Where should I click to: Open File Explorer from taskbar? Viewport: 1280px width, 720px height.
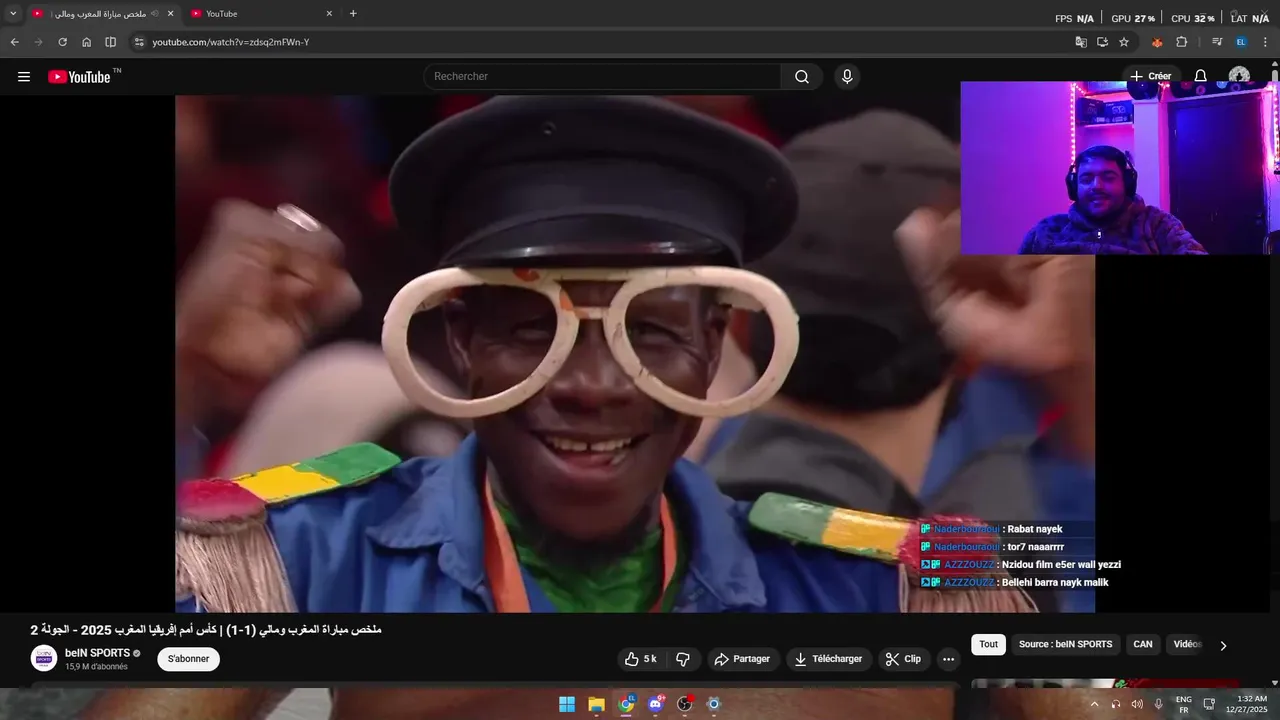(x=596, y=704)
